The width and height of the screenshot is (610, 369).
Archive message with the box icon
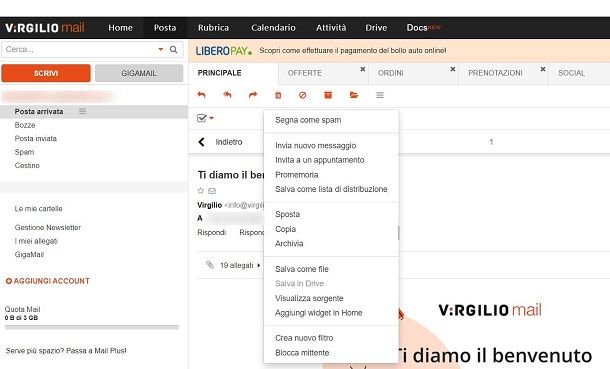(328, 95)
